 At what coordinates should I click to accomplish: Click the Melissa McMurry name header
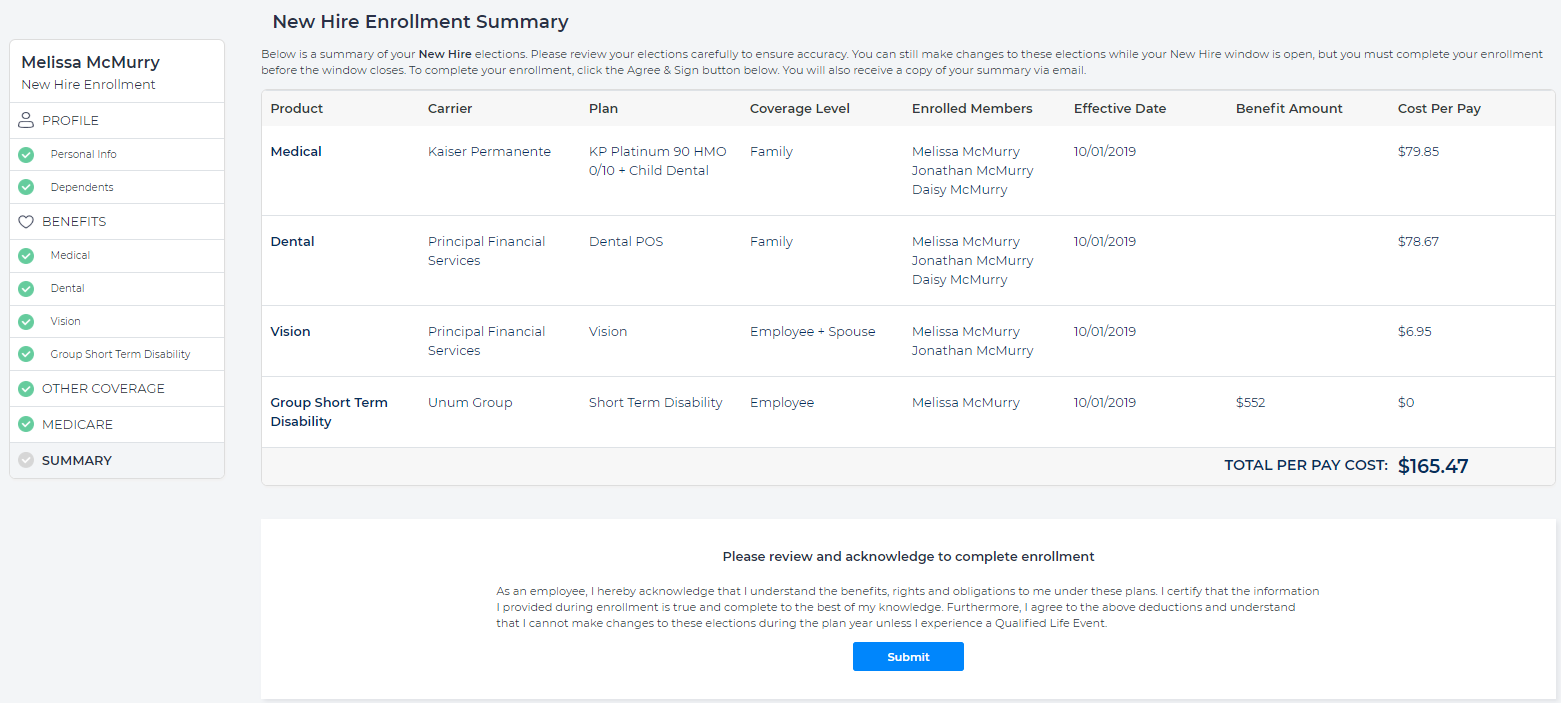coord(90,63)
